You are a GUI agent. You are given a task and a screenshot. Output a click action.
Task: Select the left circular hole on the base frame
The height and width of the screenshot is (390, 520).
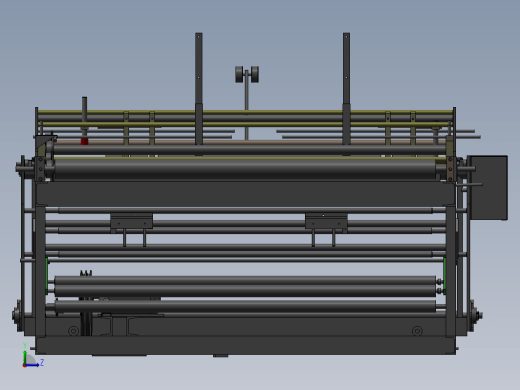pyautogui.click(x=73, y=331)
